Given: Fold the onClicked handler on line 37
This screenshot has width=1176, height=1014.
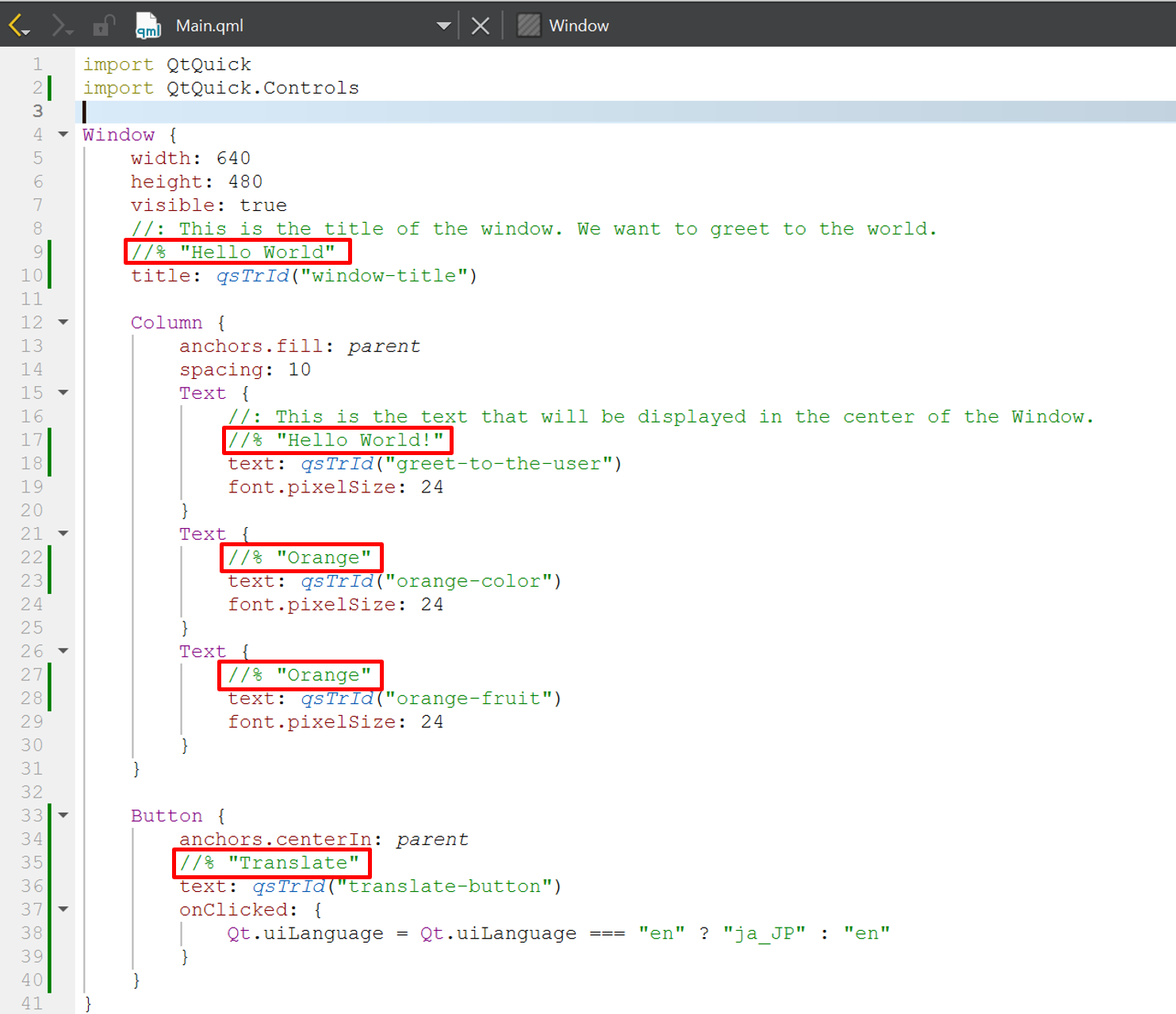Looking at the screenshot, I should [x=63, y=909].
